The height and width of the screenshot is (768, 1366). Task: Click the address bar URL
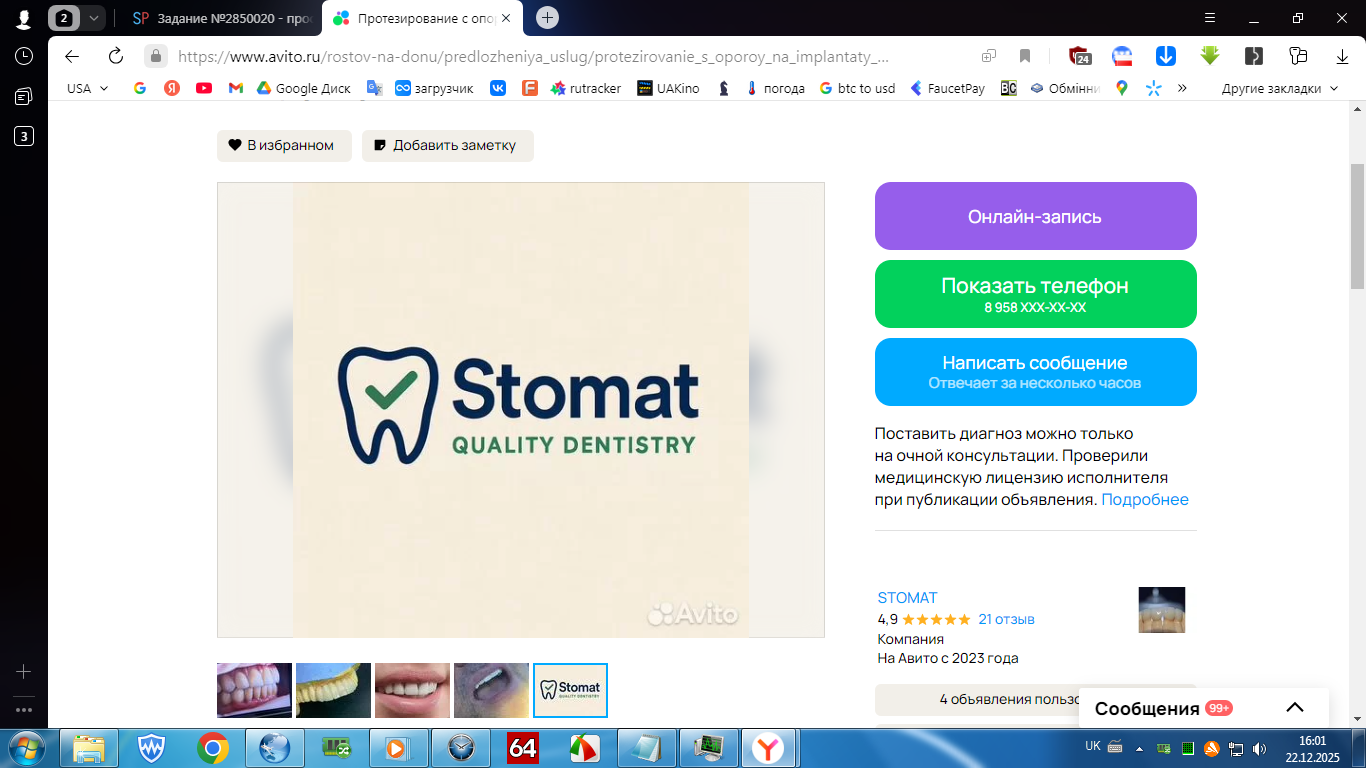(x=533, y=56)
